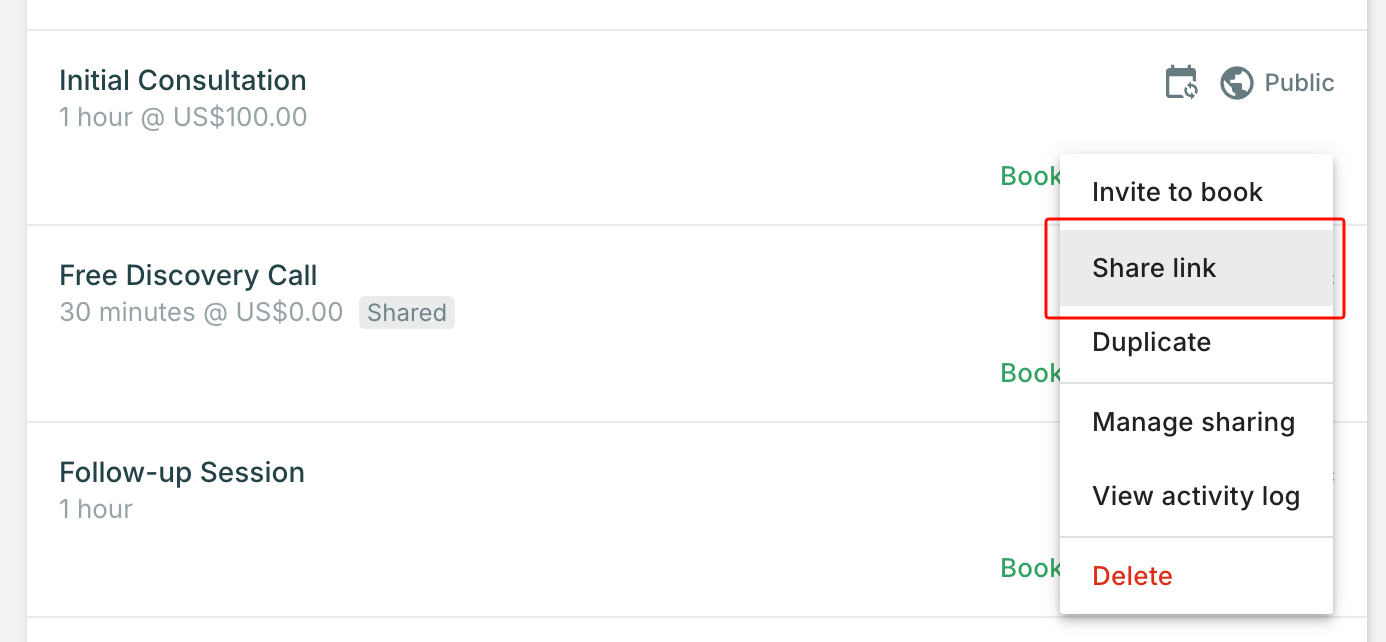
Task: Click Book link in Initial Consultation row
Action: point(1030,176)
